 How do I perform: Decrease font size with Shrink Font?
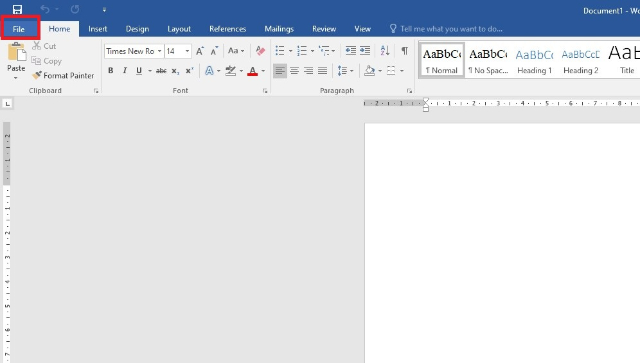click(x=214, y=51)
